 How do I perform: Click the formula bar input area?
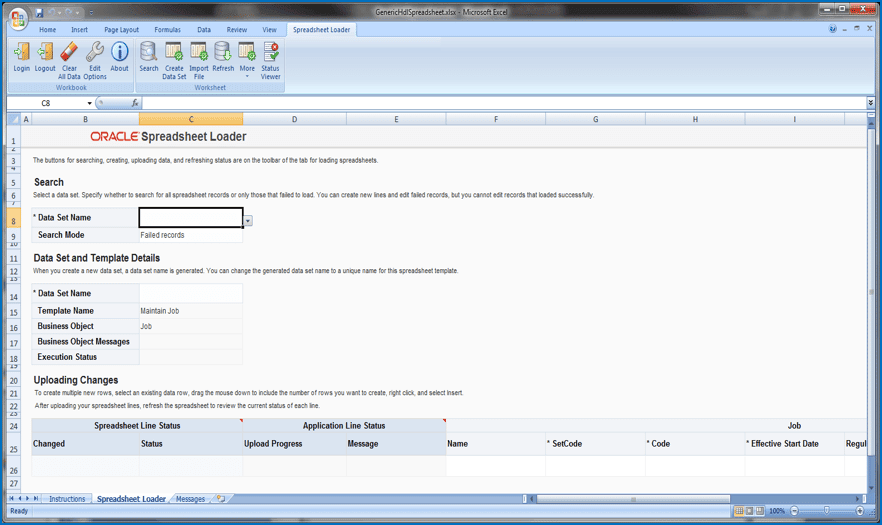504,103
